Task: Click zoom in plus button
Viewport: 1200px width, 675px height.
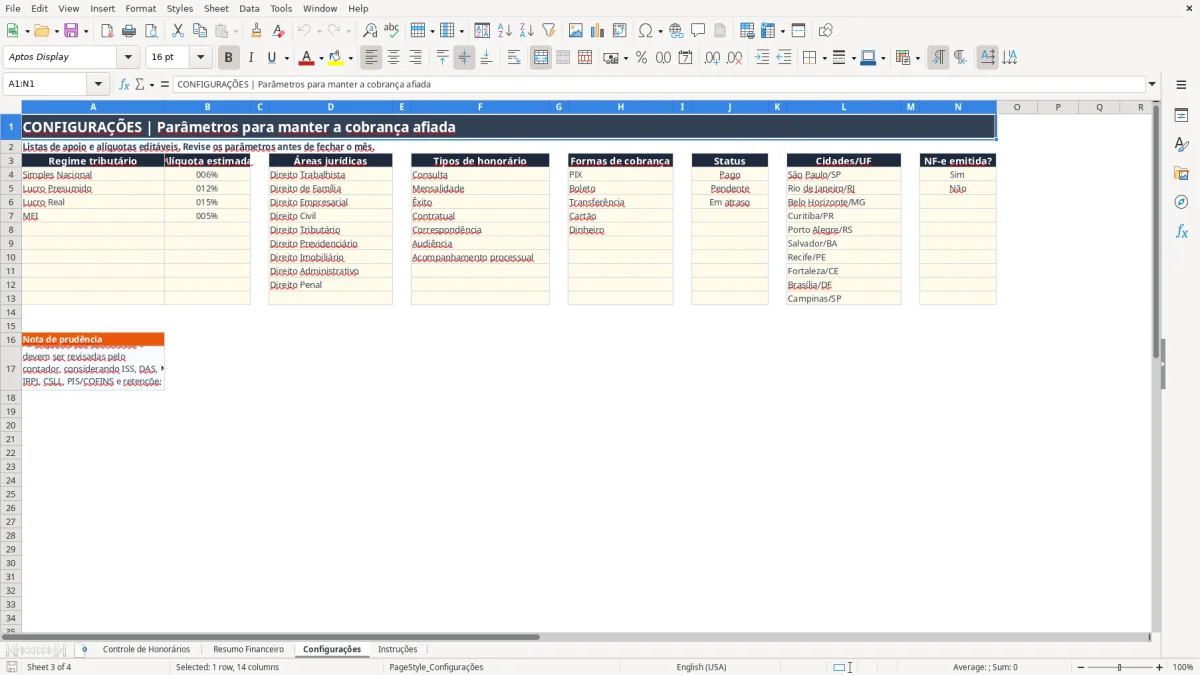Action: (x=1159, y=667)
